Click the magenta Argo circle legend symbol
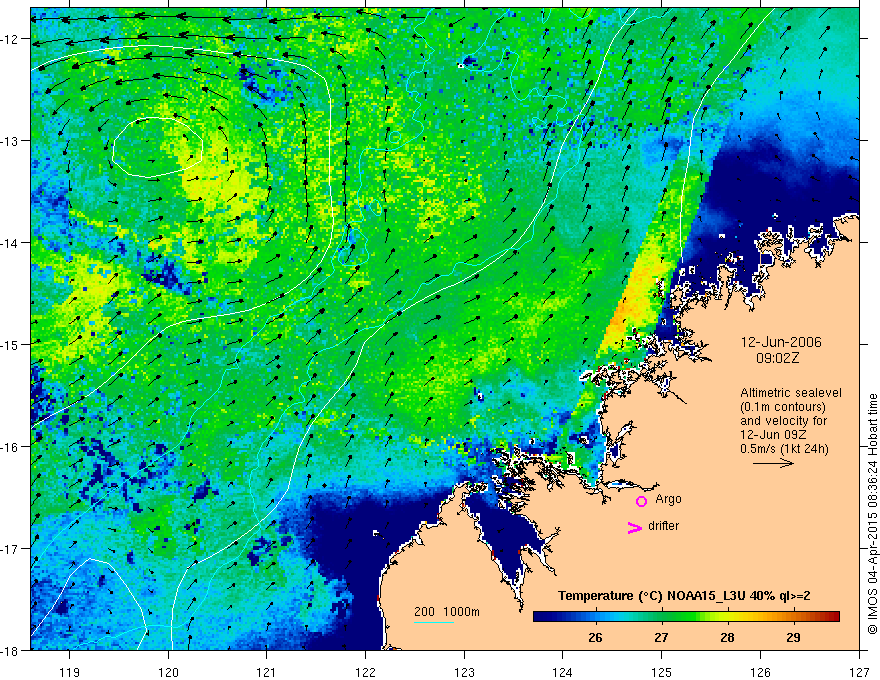This screenshot has width=880, height=680. click(x=641, y=500)
